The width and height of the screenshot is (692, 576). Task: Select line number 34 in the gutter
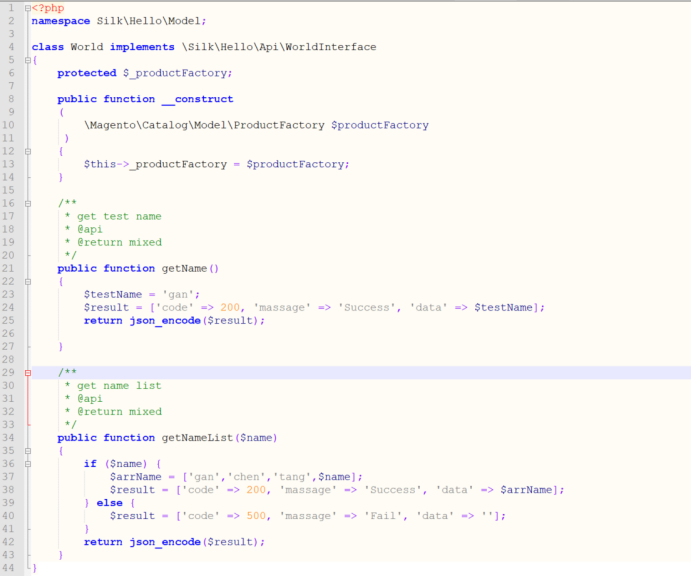pyautogui.click(x=8, y=438)
